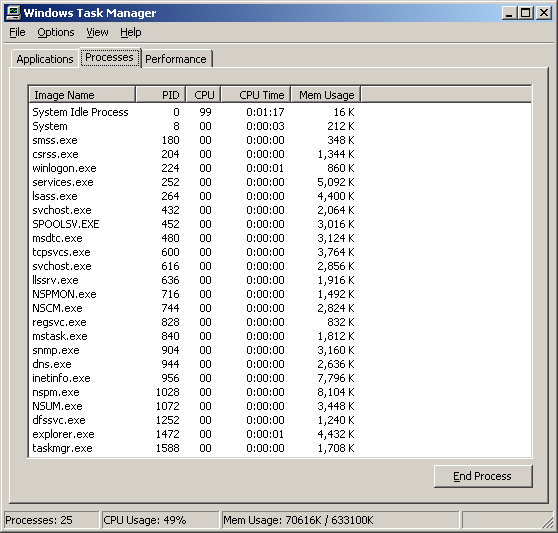
Task: Sort processes by PID column header
Action: [160, 95]
